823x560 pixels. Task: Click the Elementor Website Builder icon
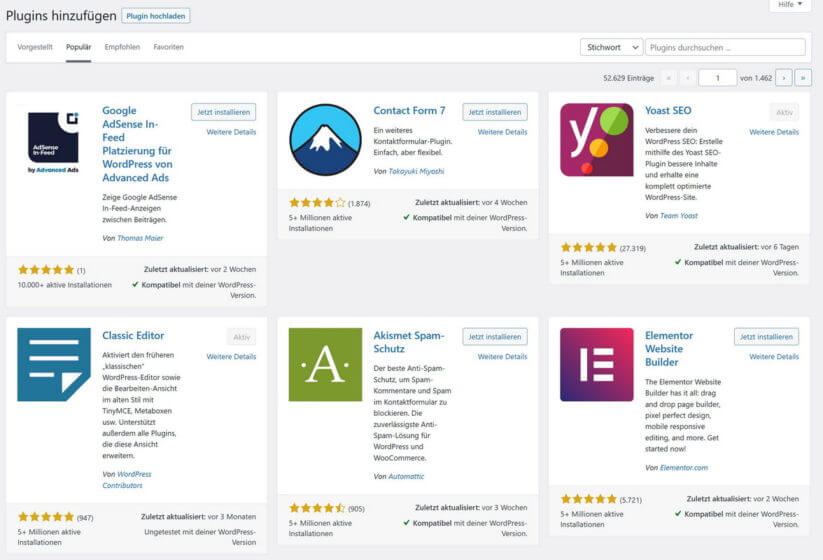pyautogui.click(x=596, y=364)
